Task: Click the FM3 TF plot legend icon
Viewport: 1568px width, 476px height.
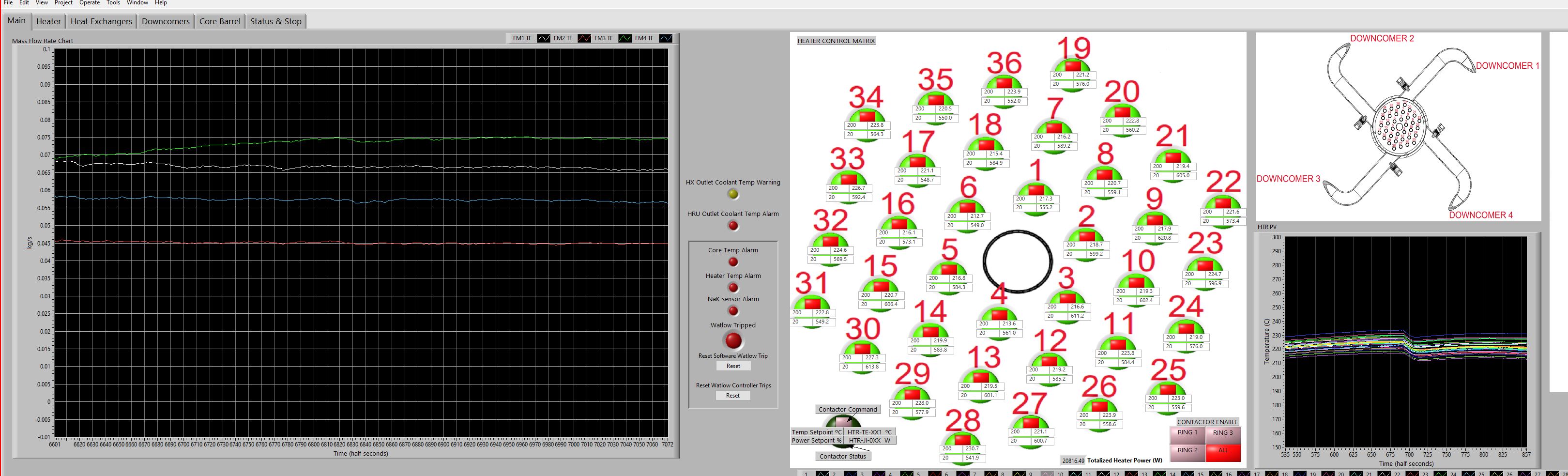Action: 625,38
